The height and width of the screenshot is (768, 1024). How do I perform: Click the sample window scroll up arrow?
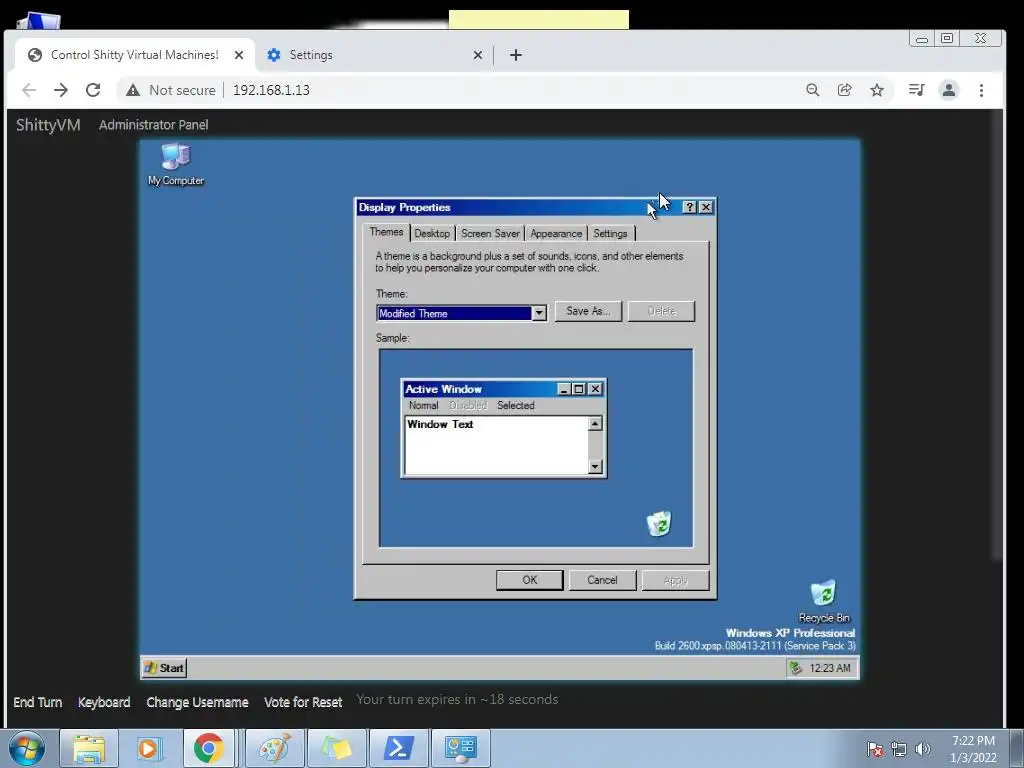tap(595, 424)
